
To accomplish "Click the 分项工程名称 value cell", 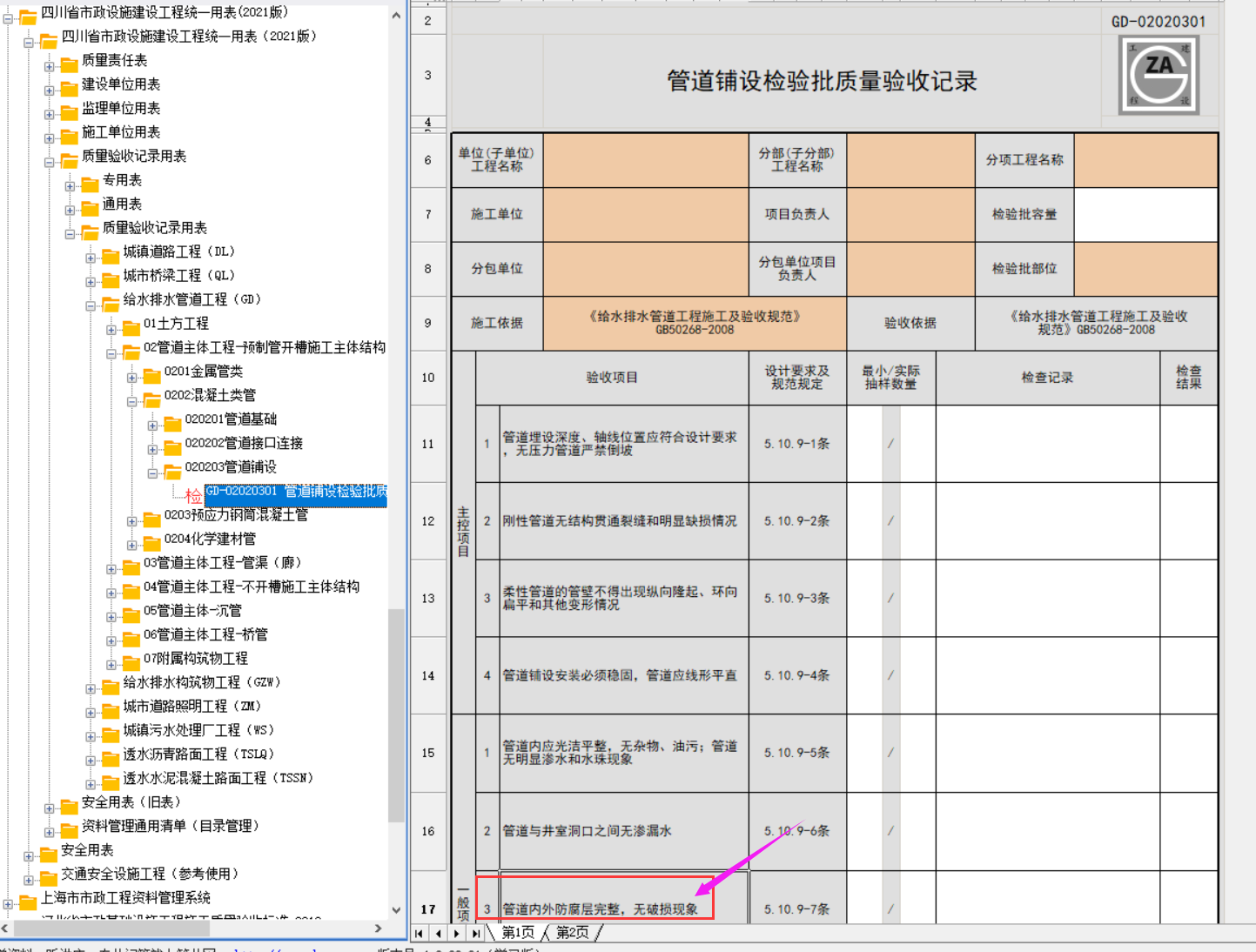I will [1145, 160].
